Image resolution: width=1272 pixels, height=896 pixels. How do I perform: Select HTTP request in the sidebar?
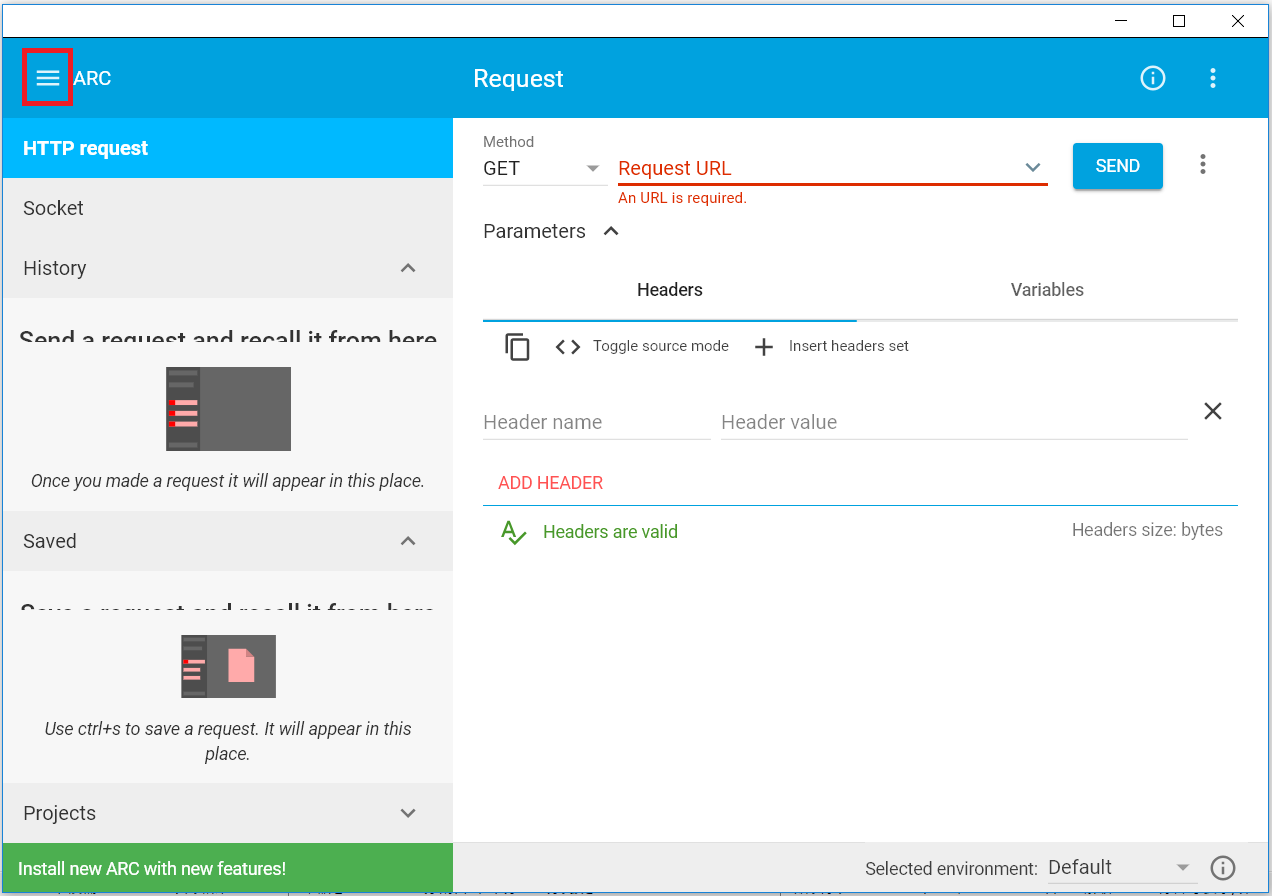228,148
